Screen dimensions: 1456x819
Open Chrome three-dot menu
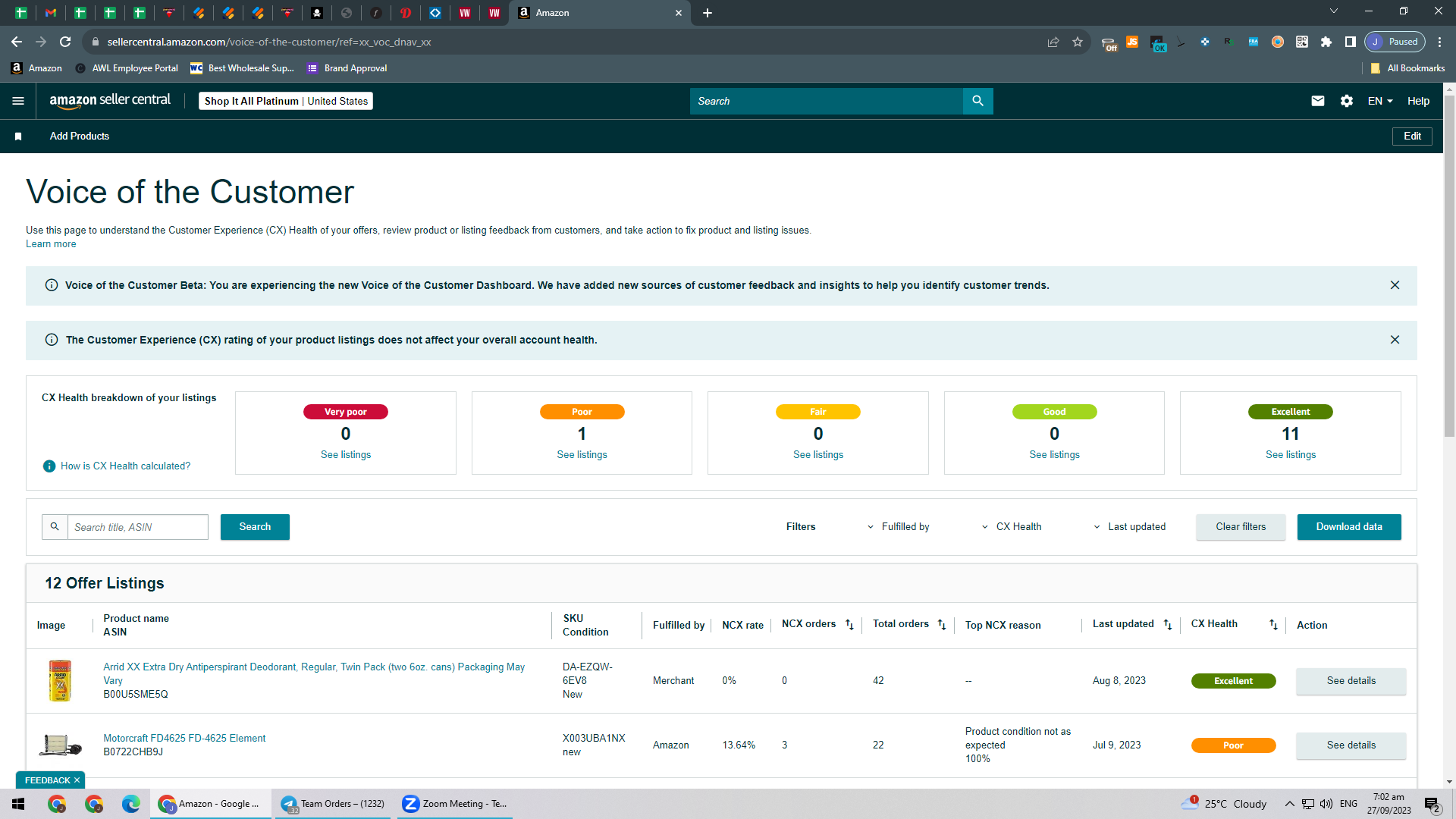pyautogui.click(x=1439, y=42)
